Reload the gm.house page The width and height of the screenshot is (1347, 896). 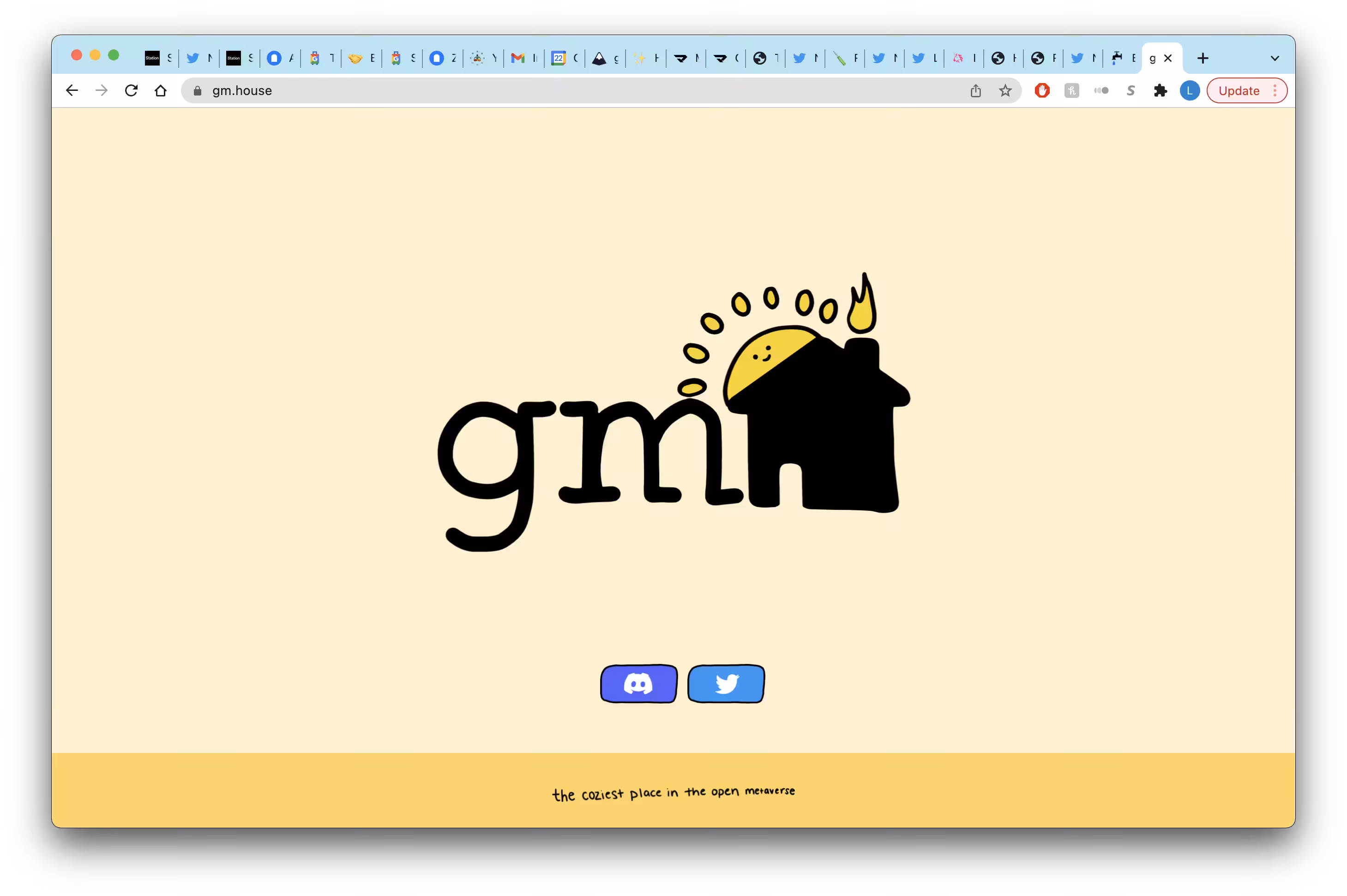(132, 90)
